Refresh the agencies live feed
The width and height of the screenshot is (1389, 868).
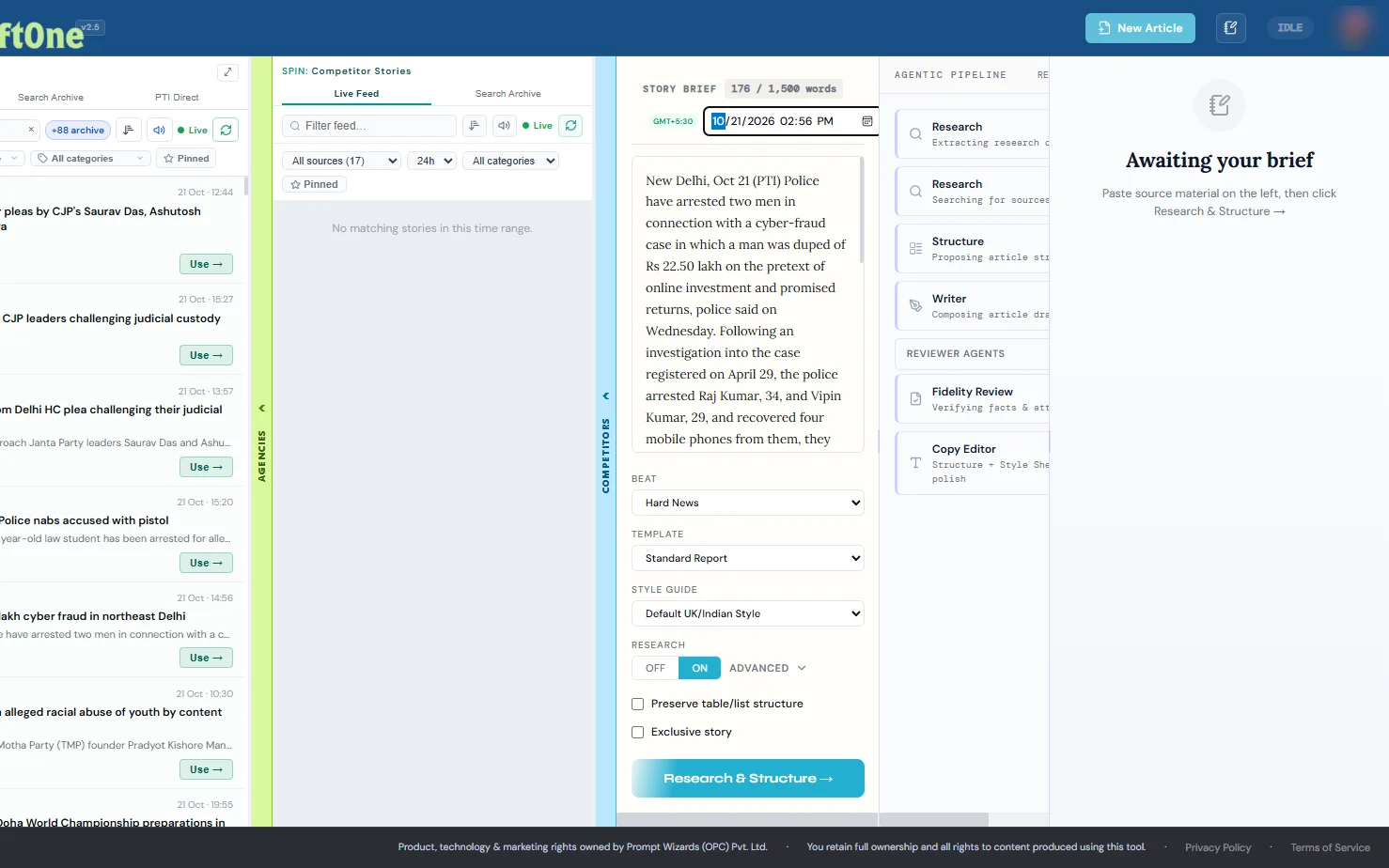[x=226, y=130]
